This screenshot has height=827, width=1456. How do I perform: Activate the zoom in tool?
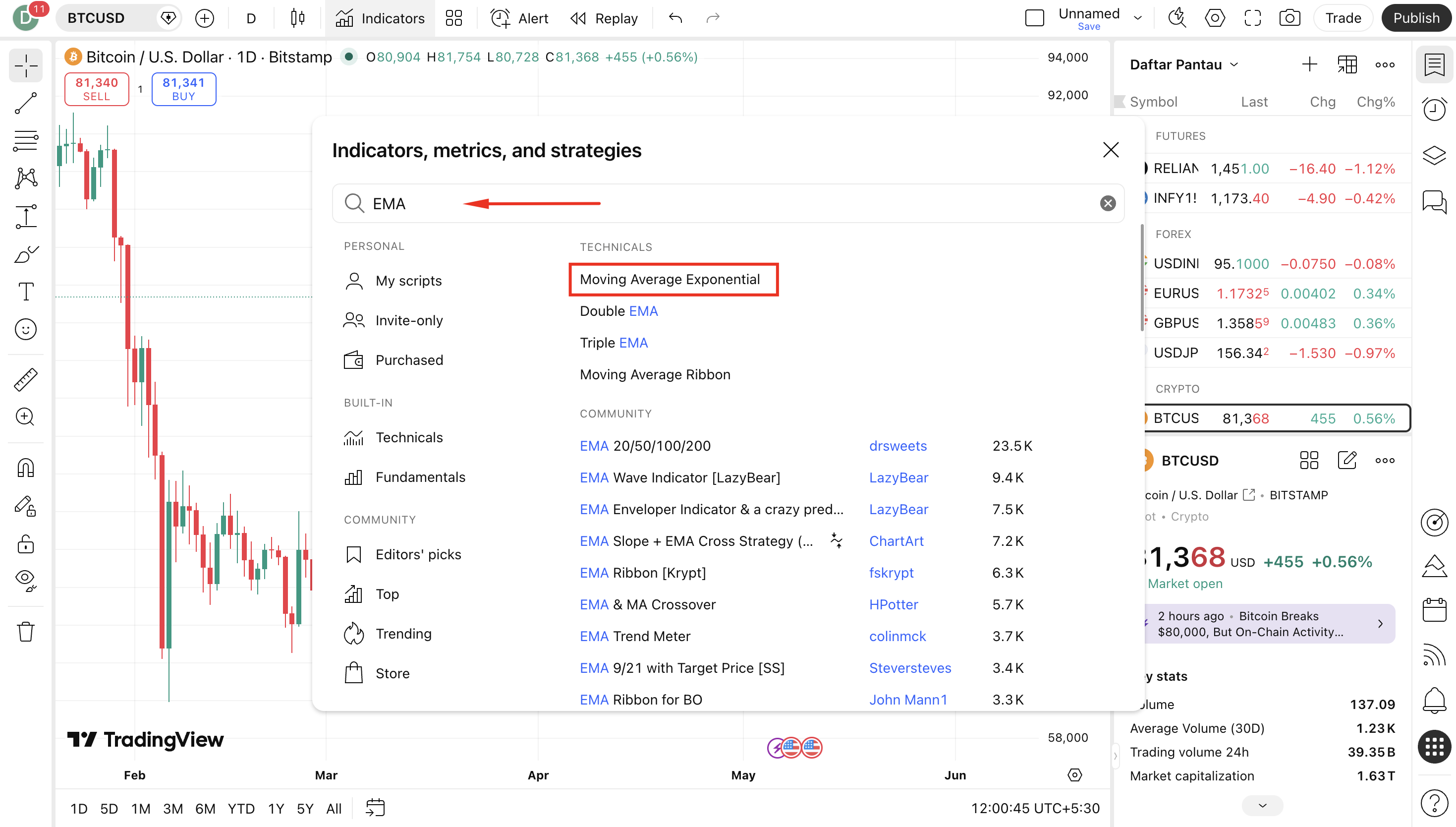[x=26, y=417]
